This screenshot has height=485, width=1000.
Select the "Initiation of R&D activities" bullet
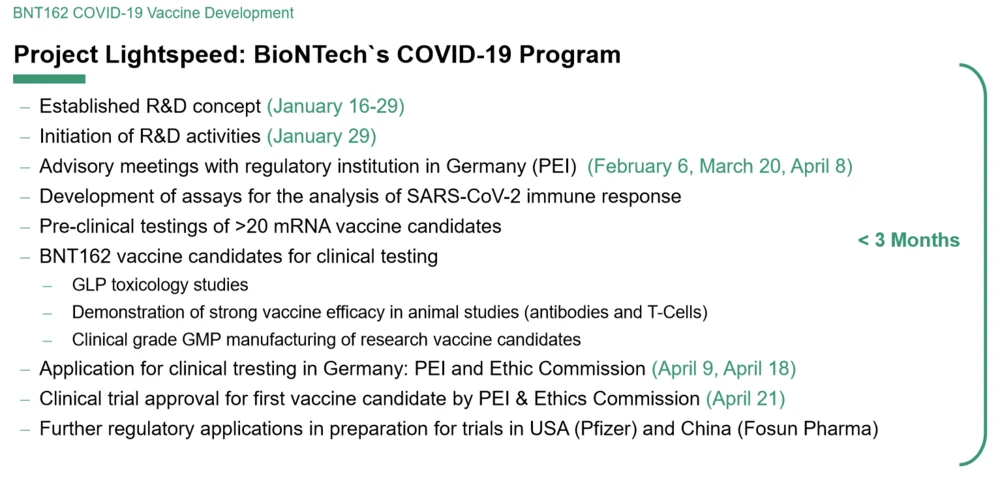150,136
